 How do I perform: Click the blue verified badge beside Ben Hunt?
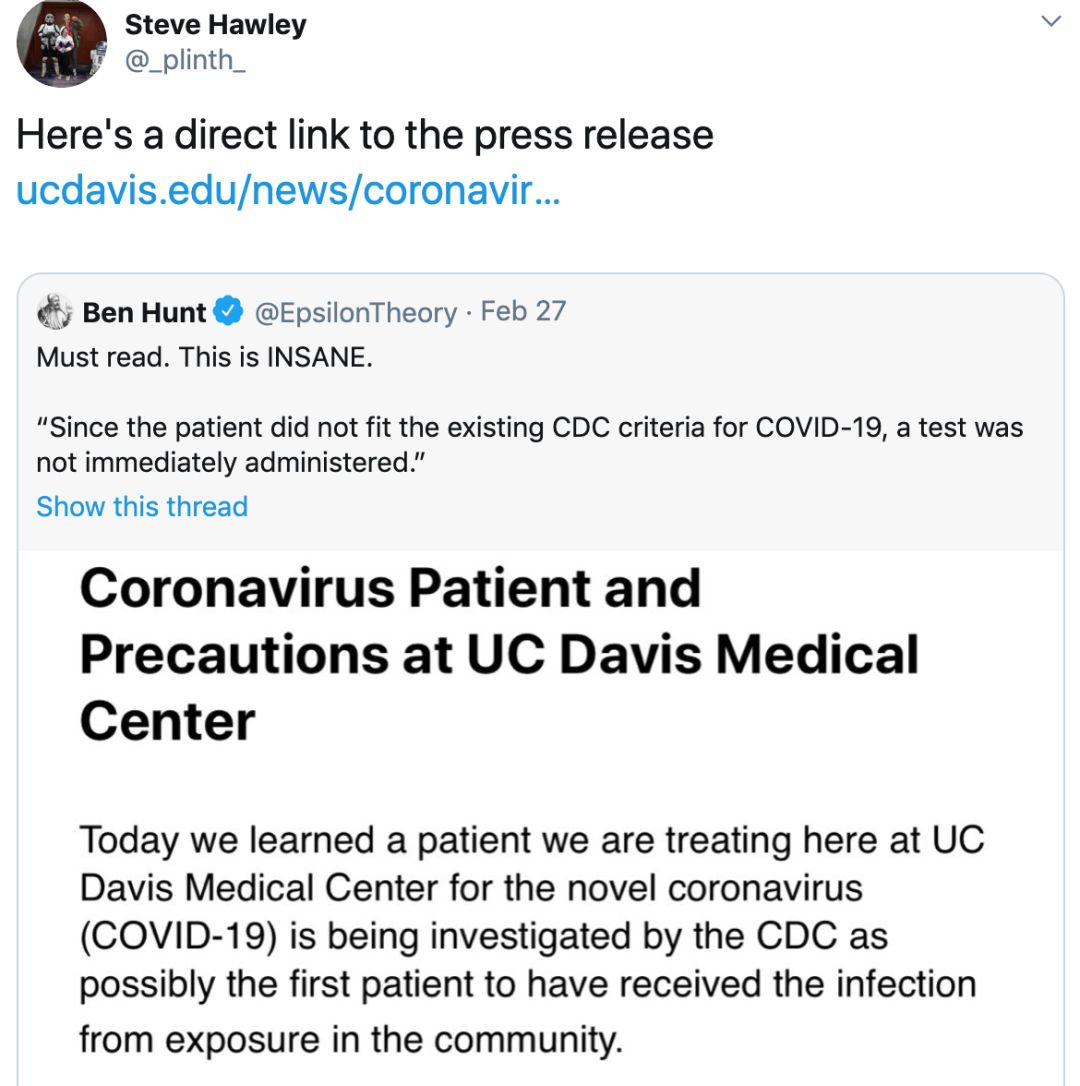point(228,310)
